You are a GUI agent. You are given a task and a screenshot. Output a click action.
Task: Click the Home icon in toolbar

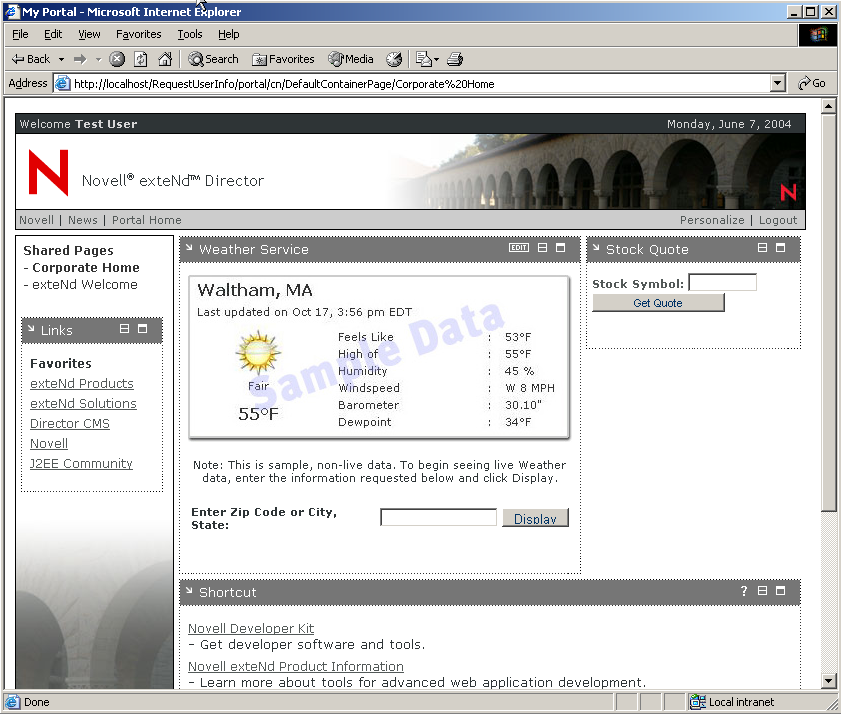[165, 59]
